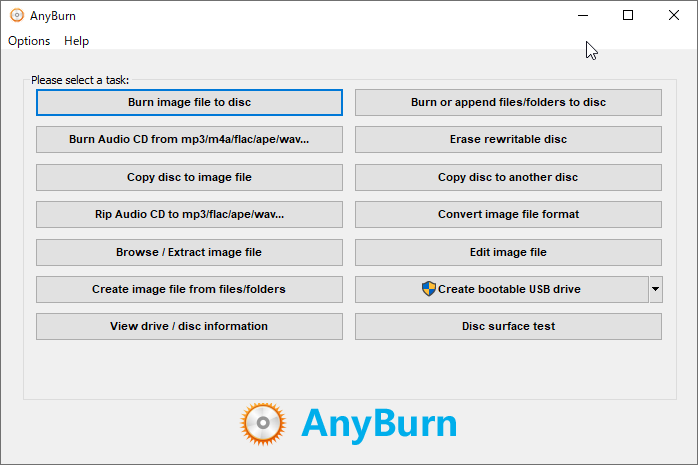Screen dimensions: 698x465
Task: Launch Convert image file format
Action: [508, 214]
